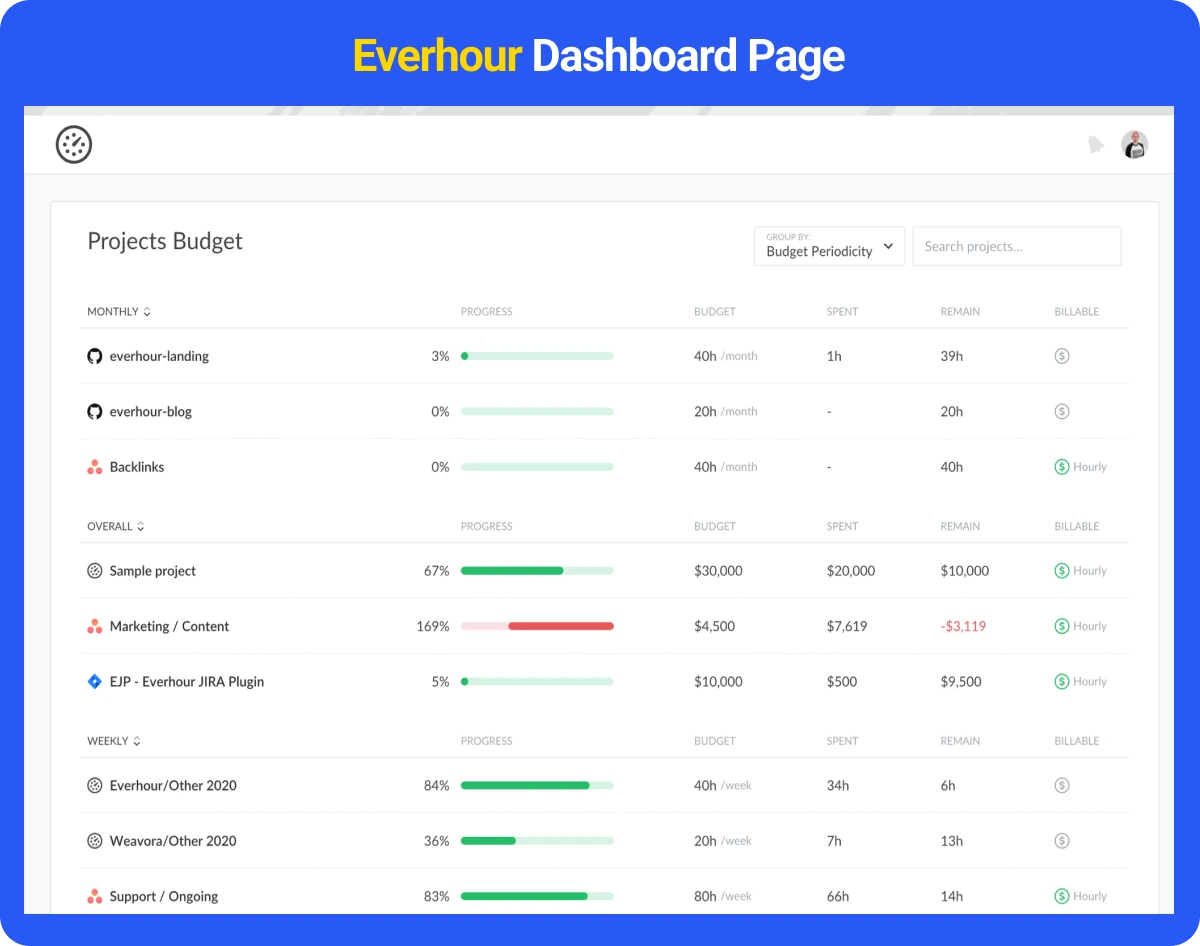Open the Backlinks project
The height and width of the screenshot is (946, 1200).
(x=137, y=467)
